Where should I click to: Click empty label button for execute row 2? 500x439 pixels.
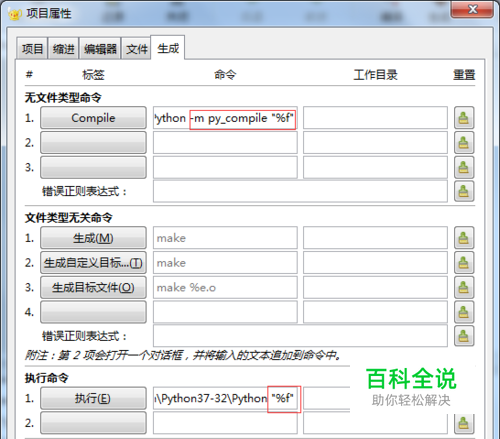[93, 423]
